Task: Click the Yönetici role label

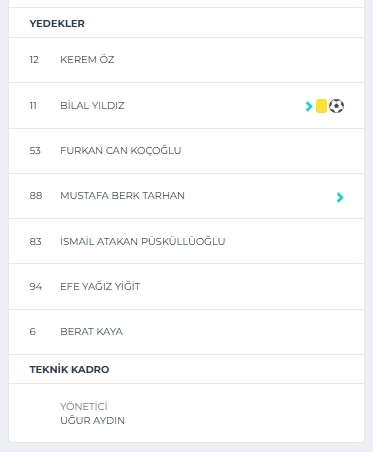Action: [84, 406]
